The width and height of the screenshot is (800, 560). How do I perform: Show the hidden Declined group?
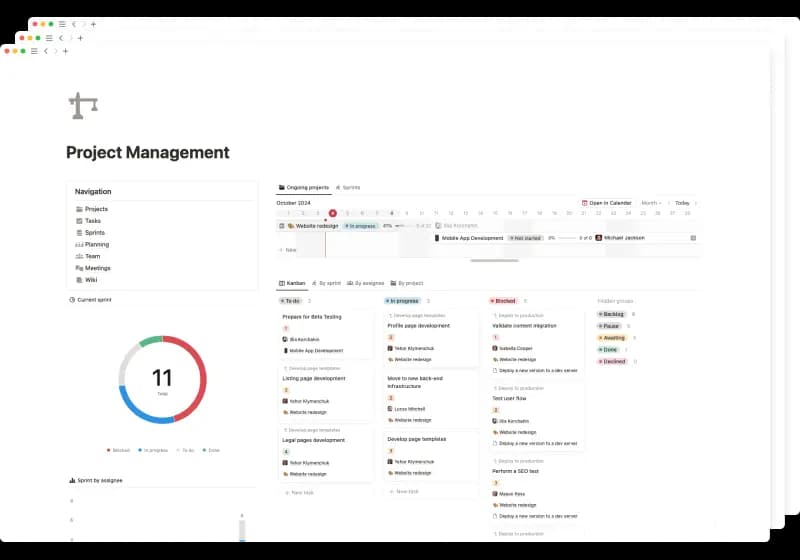click(612, 362)
